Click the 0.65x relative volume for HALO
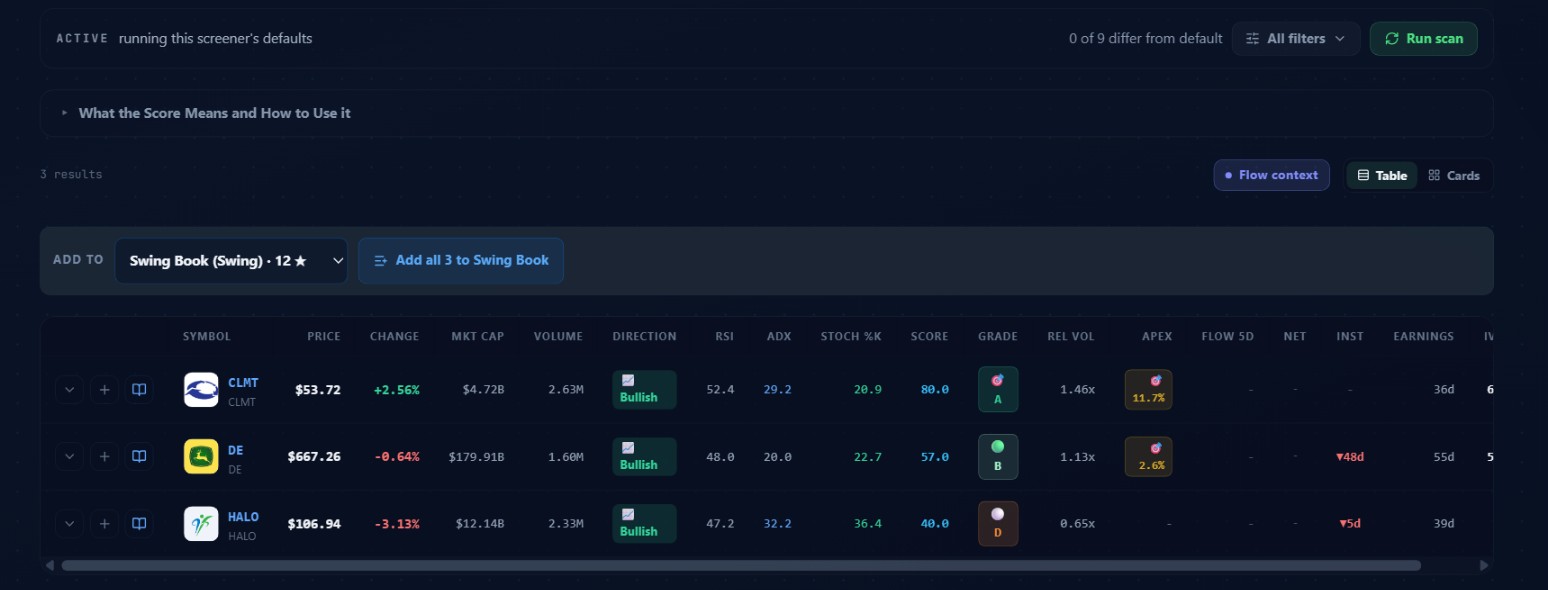Image resolution: width=1548 pixels, height=590 pixels. click(x=1078, y=523)
